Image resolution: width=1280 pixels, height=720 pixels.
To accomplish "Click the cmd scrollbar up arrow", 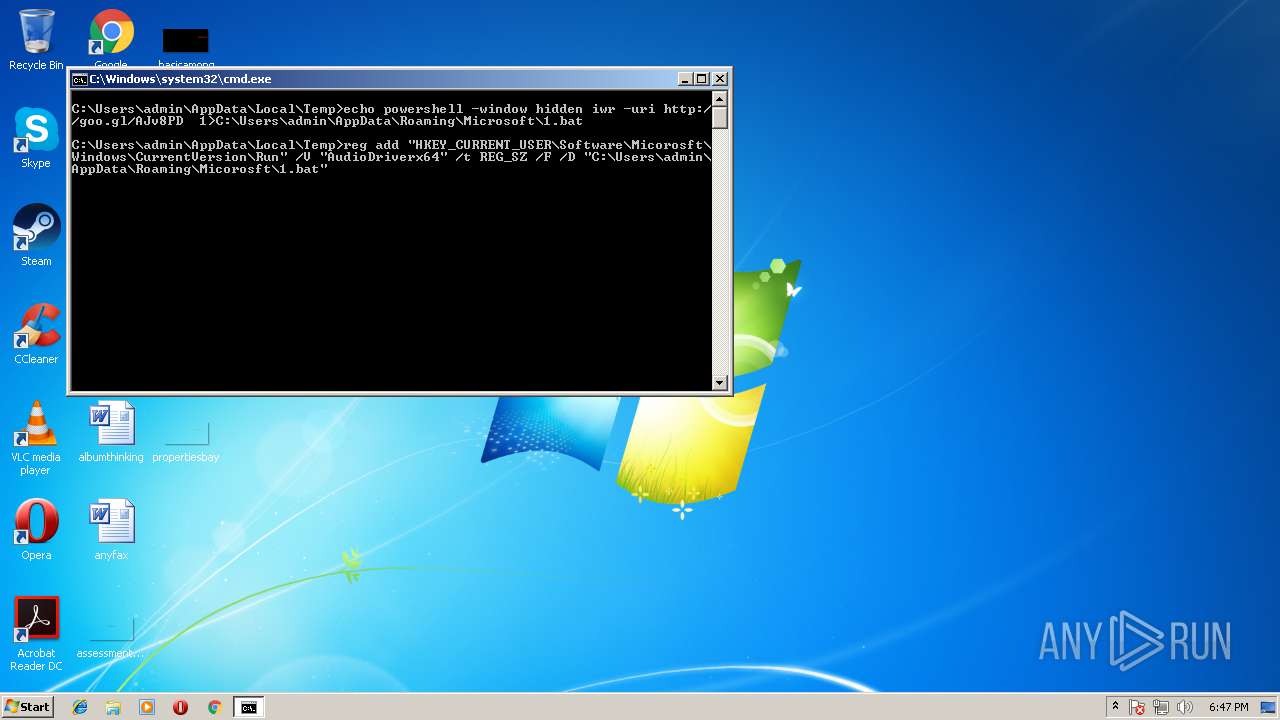I will [x=719, y=98].
